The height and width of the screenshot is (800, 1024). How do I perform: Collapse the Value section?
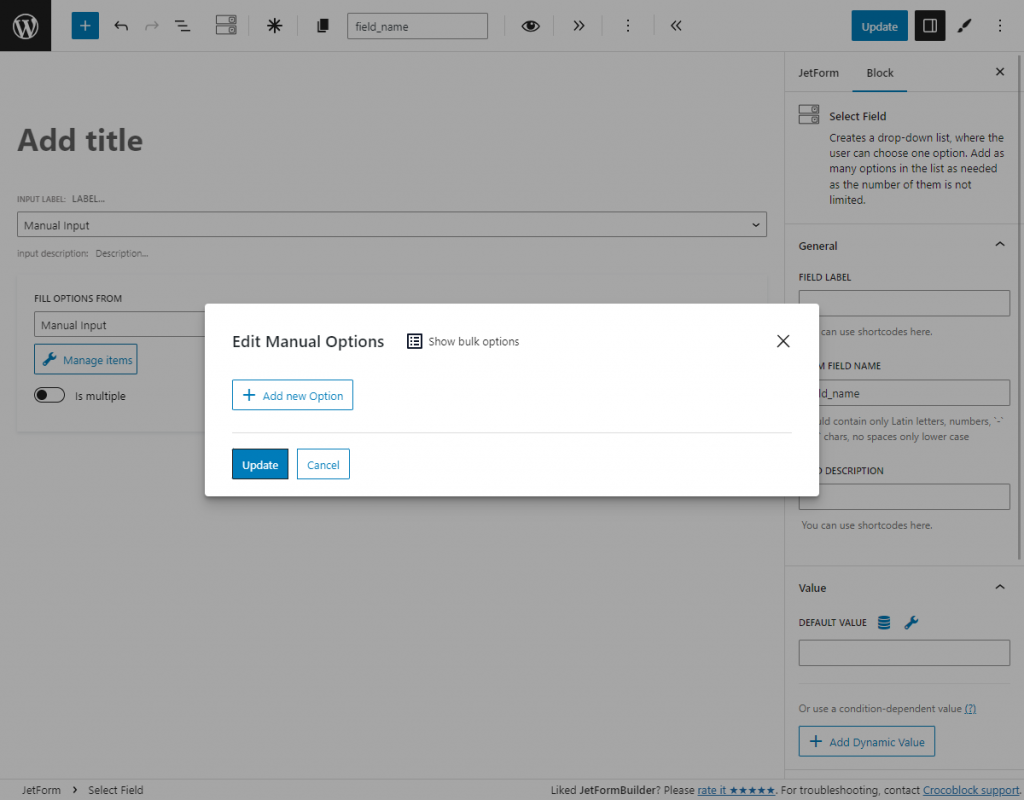point(999,587)
